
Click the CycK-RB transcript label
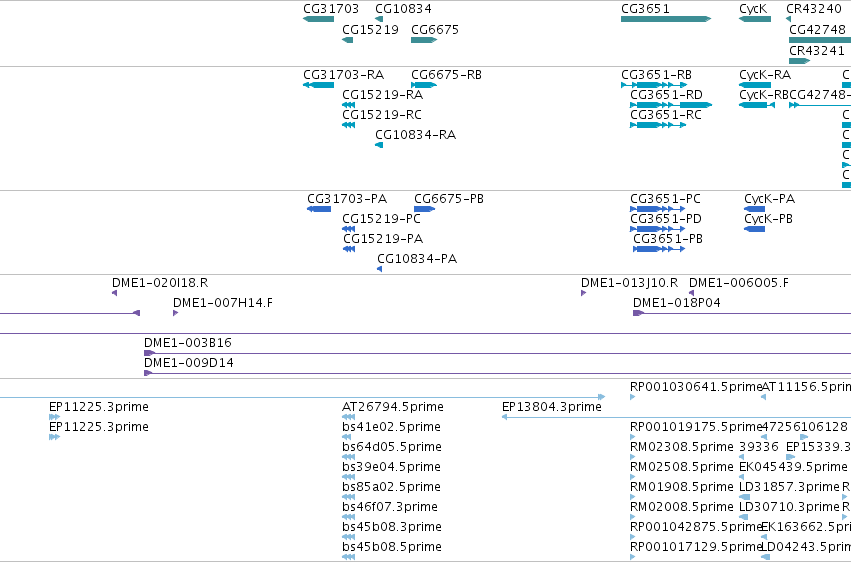[x=764, y=94]
